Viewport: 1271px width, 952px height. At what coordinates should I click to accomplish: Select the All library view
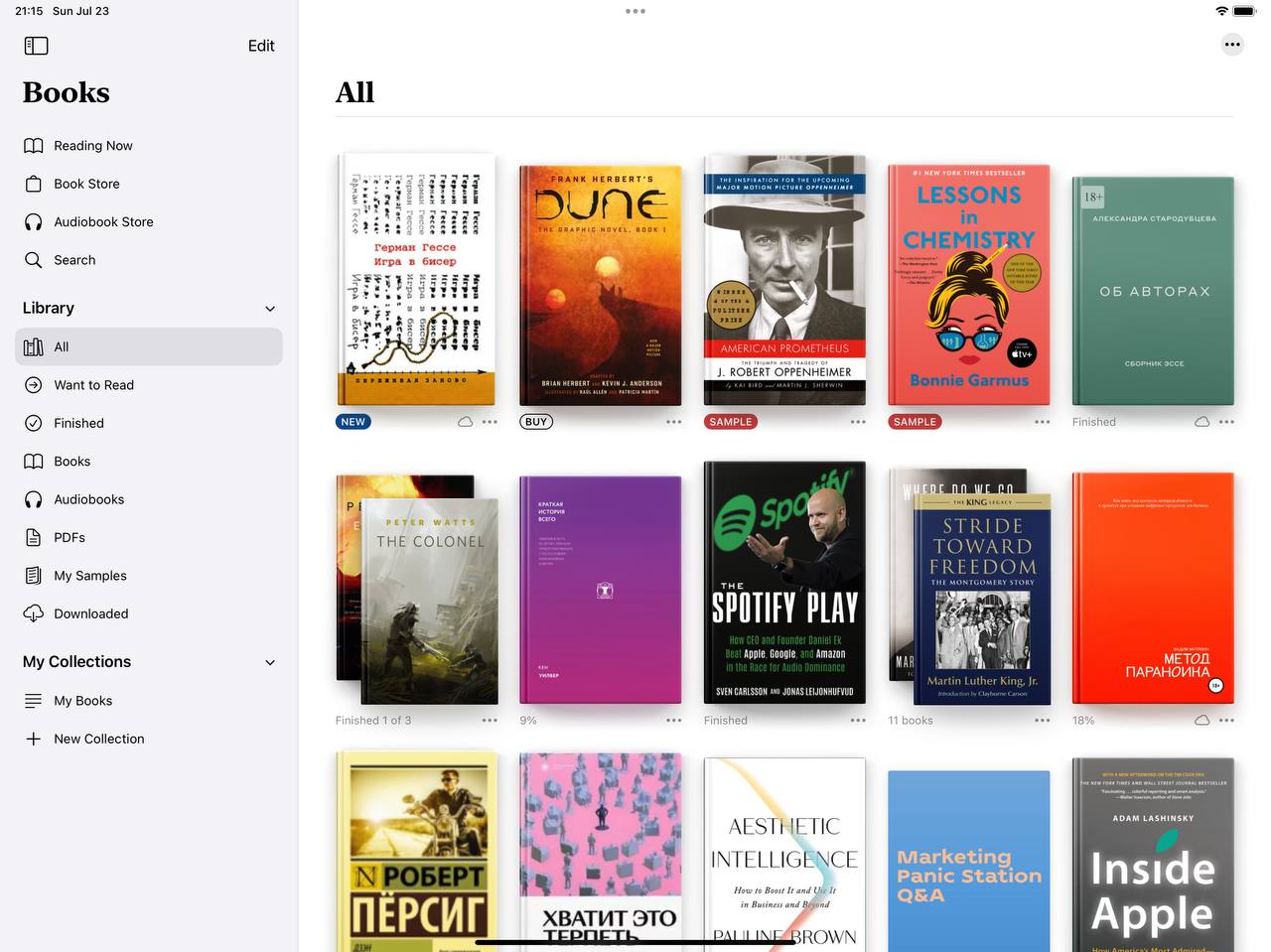[x=149, y=346]
